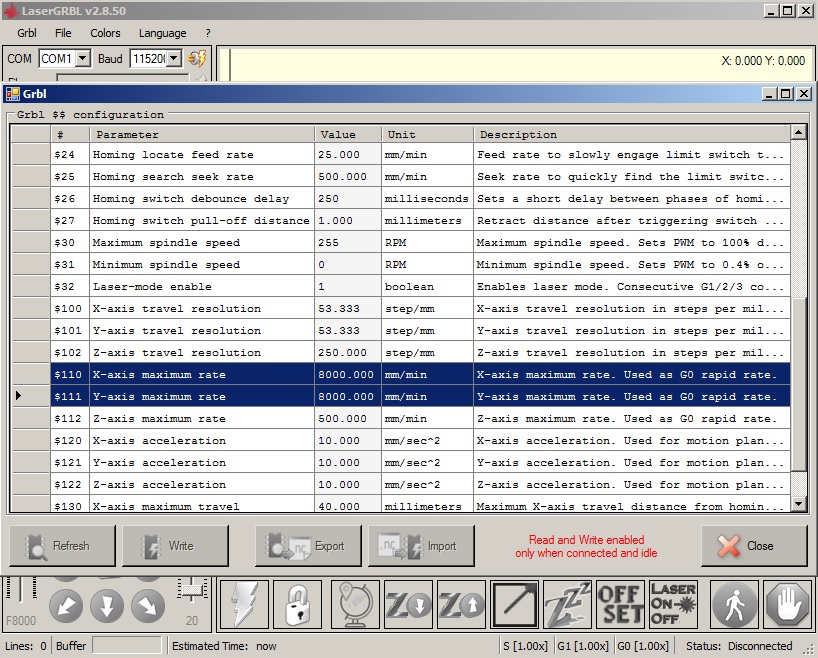The height and width of the screenshot is (658, 818).
Task: Click the table scrollbar up arrow
Action: click(x=798, y=133)
